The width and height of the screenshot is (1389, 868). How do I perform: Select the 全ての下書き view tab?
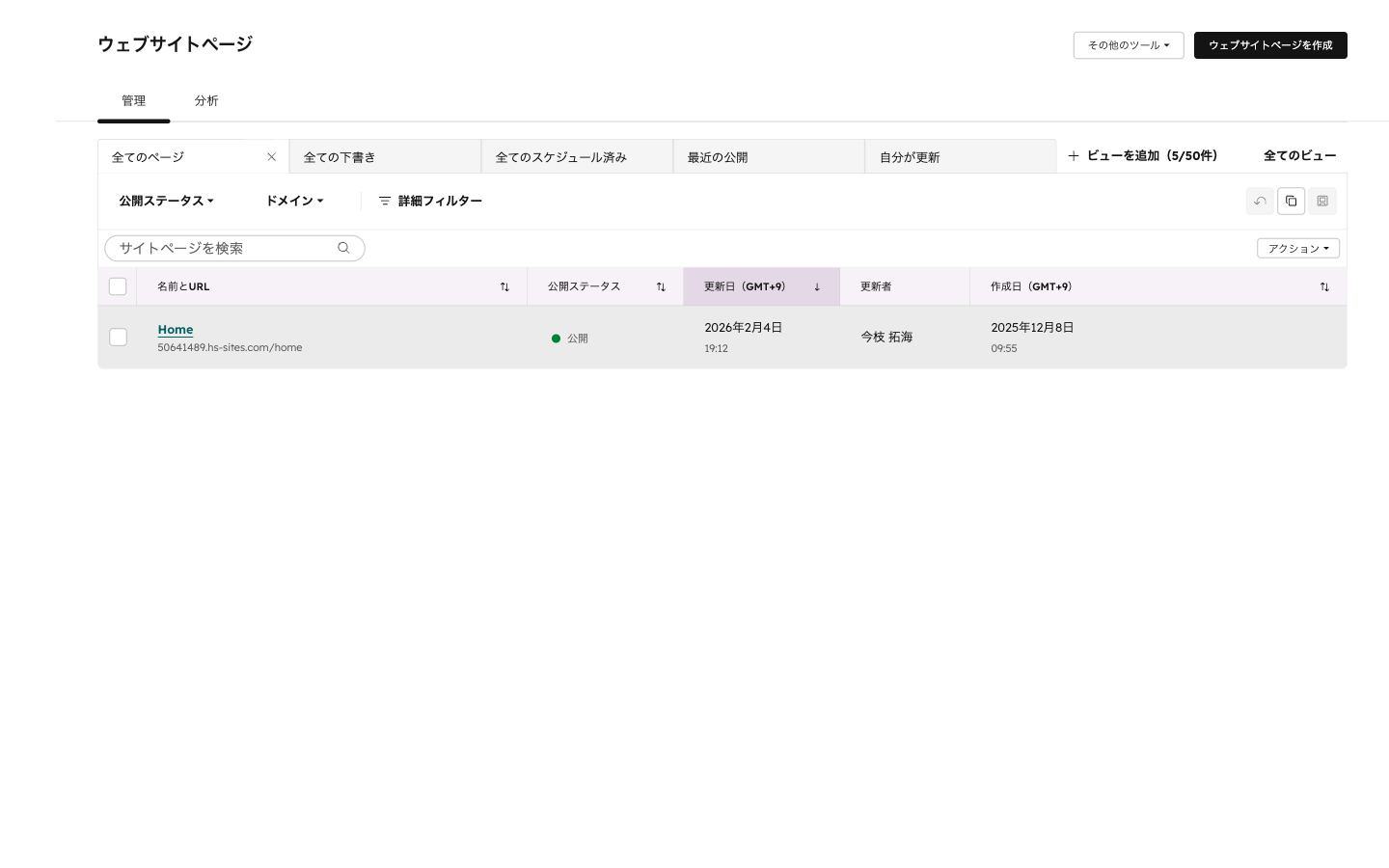click(x=384, y=157)
